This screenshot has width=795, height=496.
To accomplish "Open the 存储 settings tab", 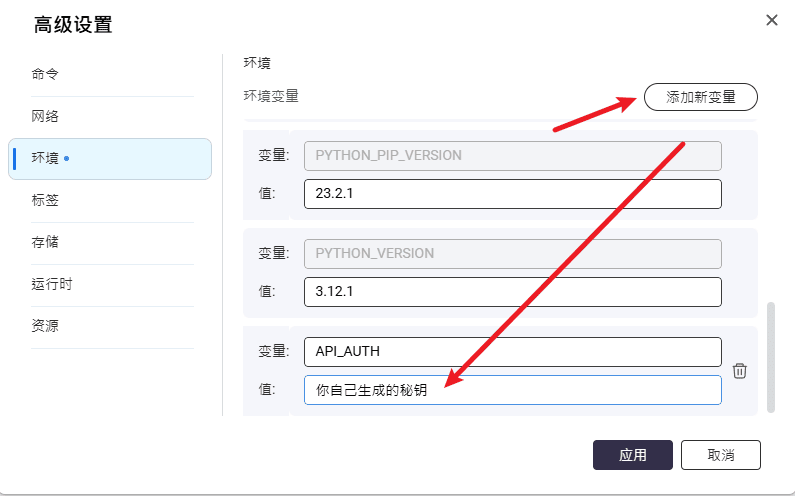I will pyautogui.click(x=45, y=242).
